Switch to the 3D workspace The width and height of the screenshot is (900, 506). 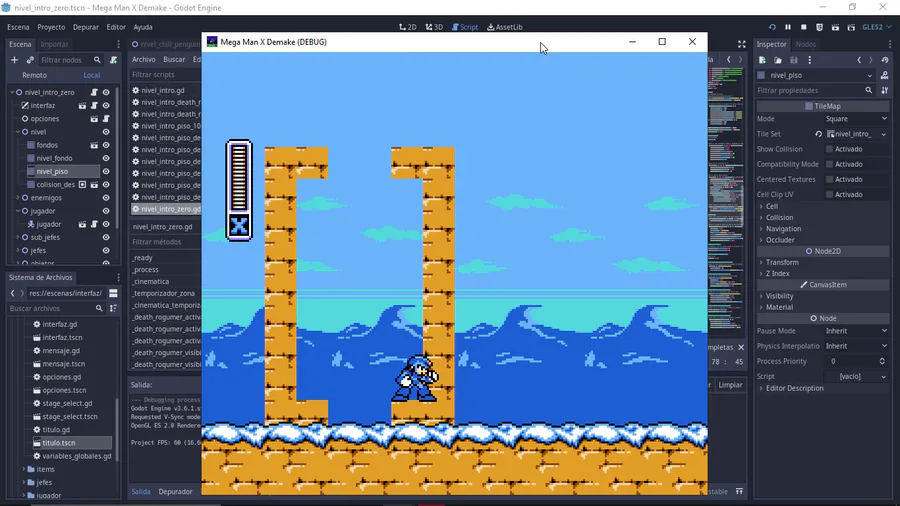pyautogui.click(x=434, y=27)
